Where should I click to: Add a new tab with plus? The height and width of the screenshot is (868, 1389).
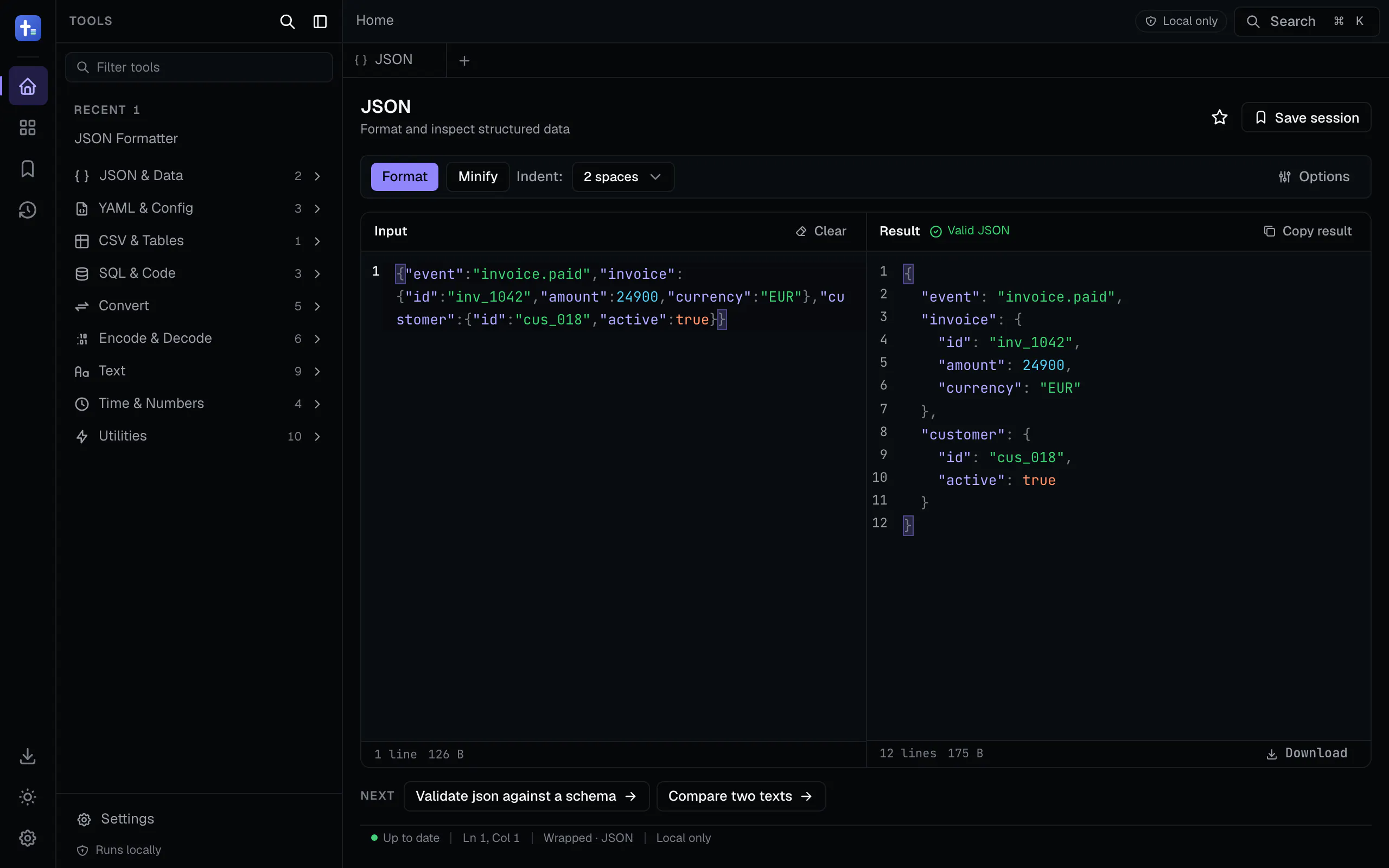464,60
